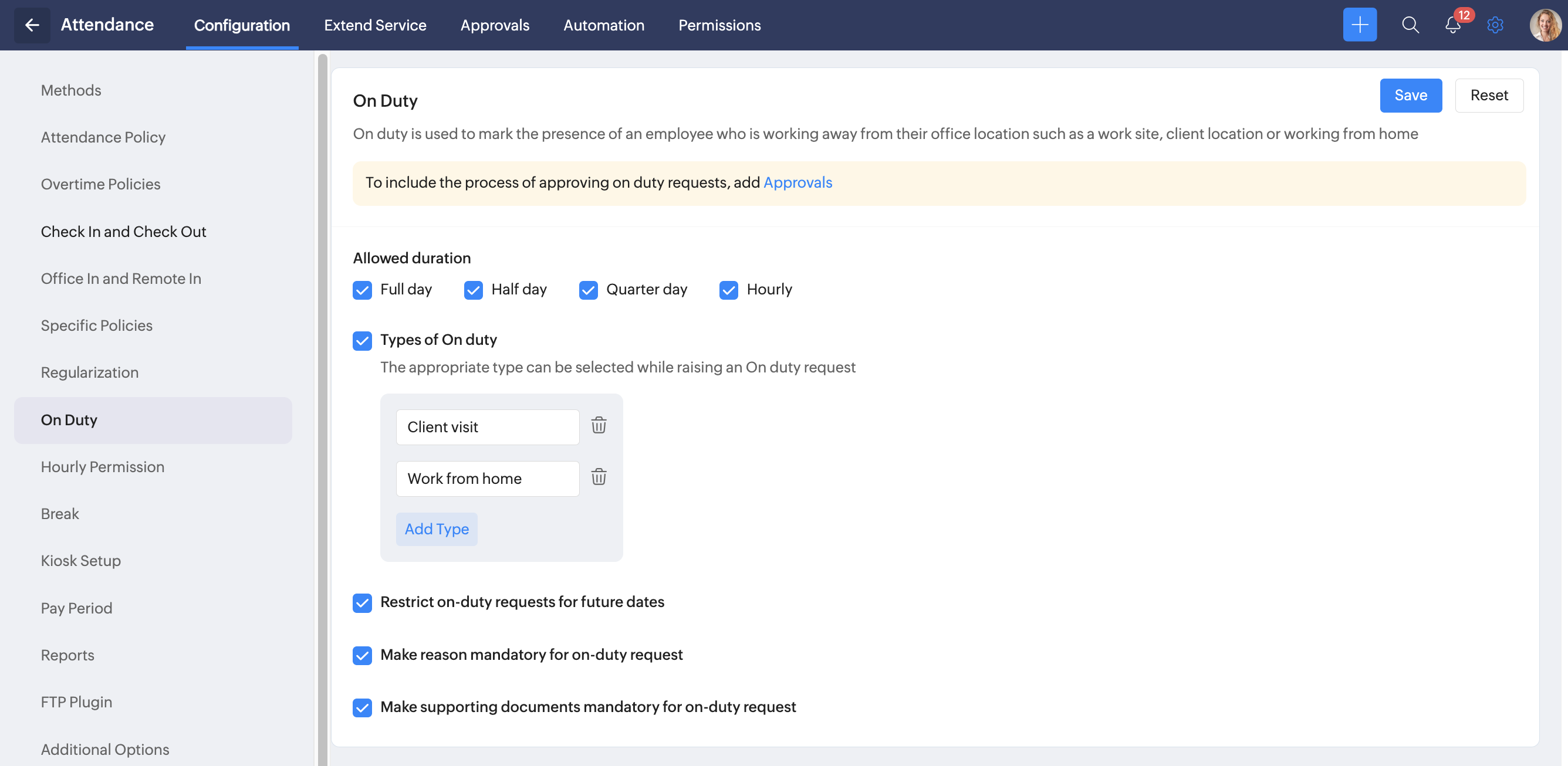This screenshot has height=766, width=1568.
Task: Click into the Client visit input field
Action: point(487,427)
